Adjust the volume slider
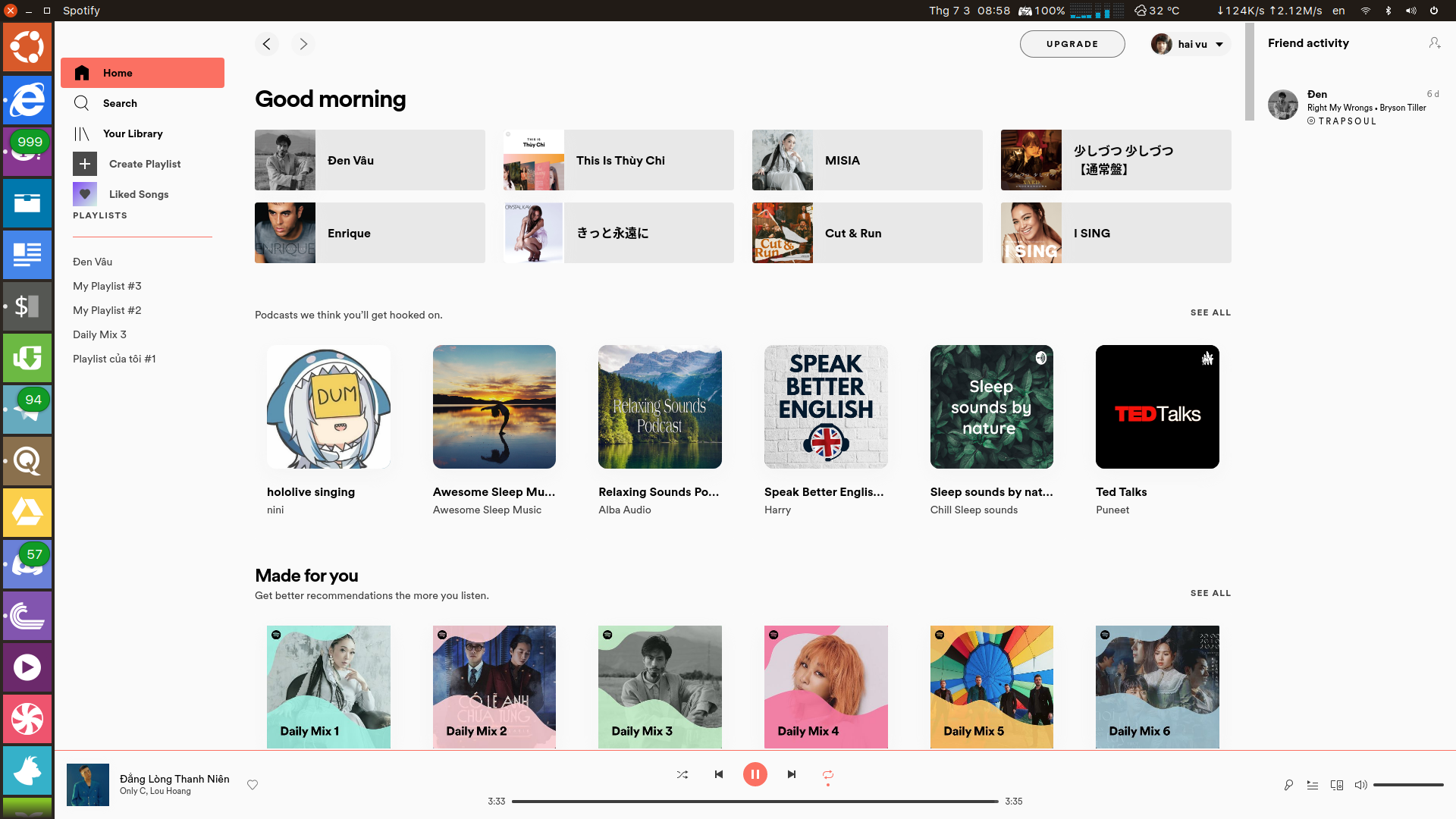 (1408, 785)
